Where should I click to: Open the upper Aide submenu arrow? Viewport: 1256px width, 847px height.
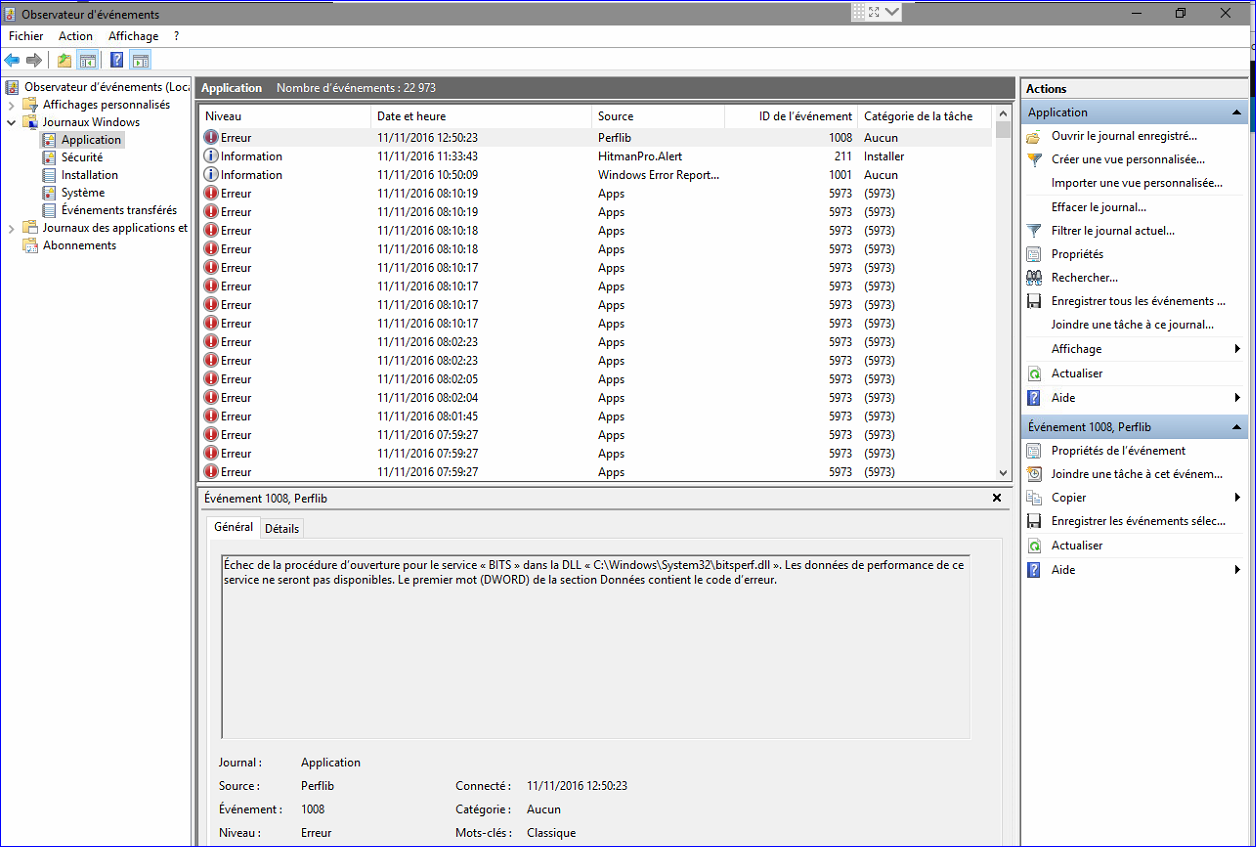(1238, 398)
